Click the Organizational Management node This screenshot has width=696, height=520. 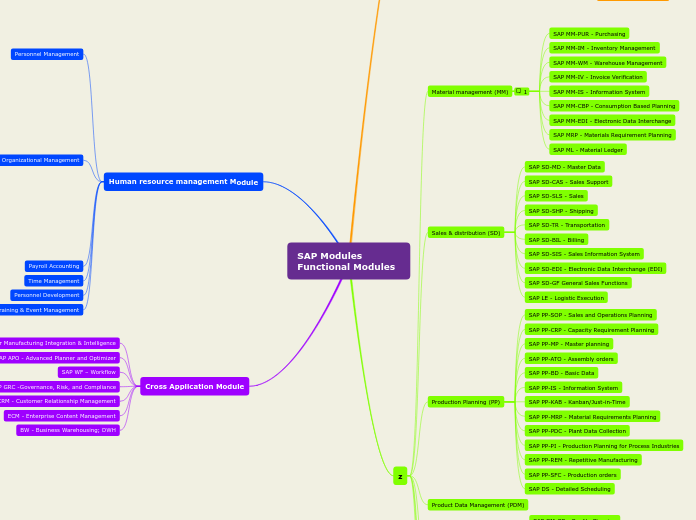pyautogui.click(x=41, y=160)
